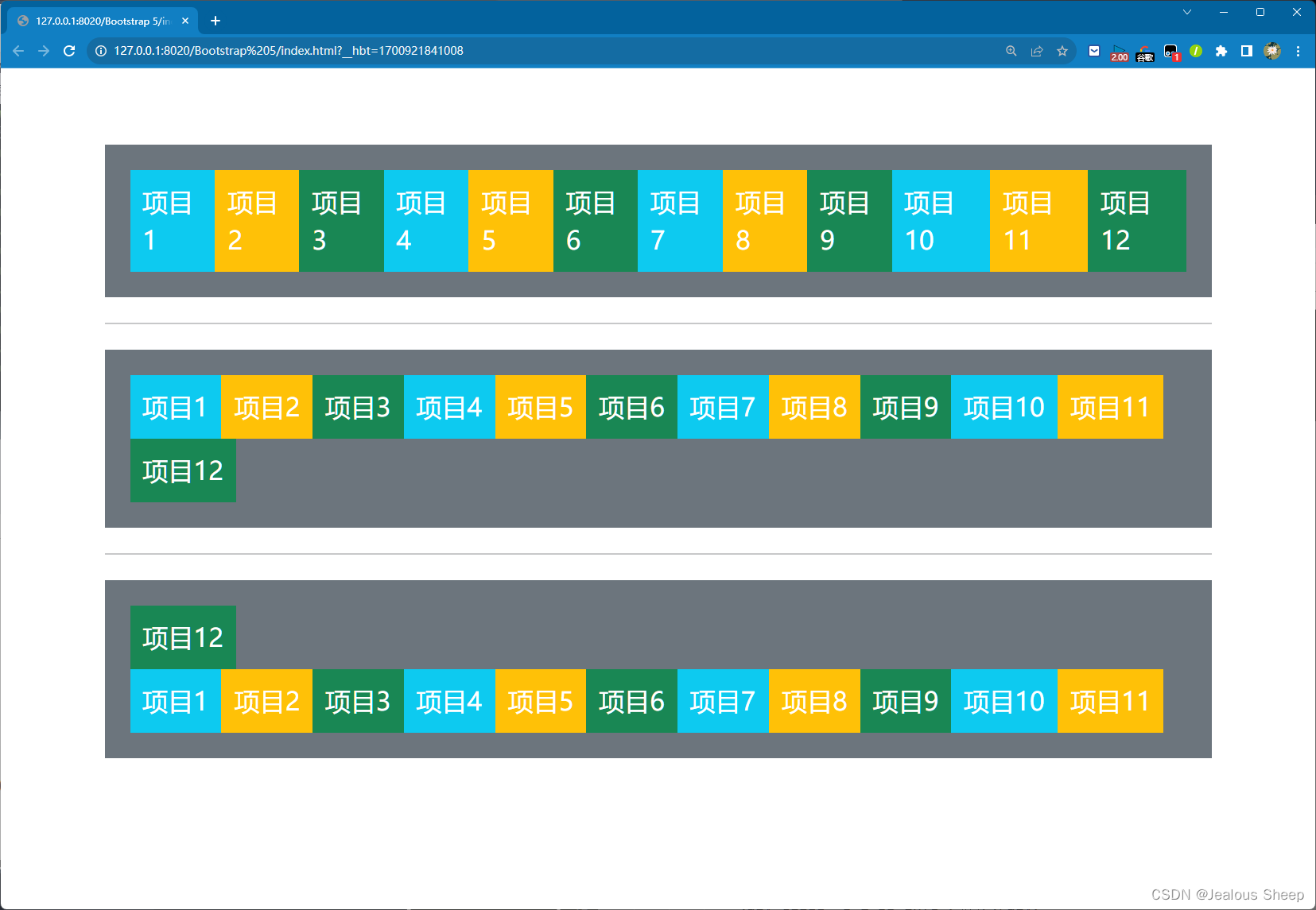Open a new tab with the plus button
1316x910 pixels.
click(214, 21)
